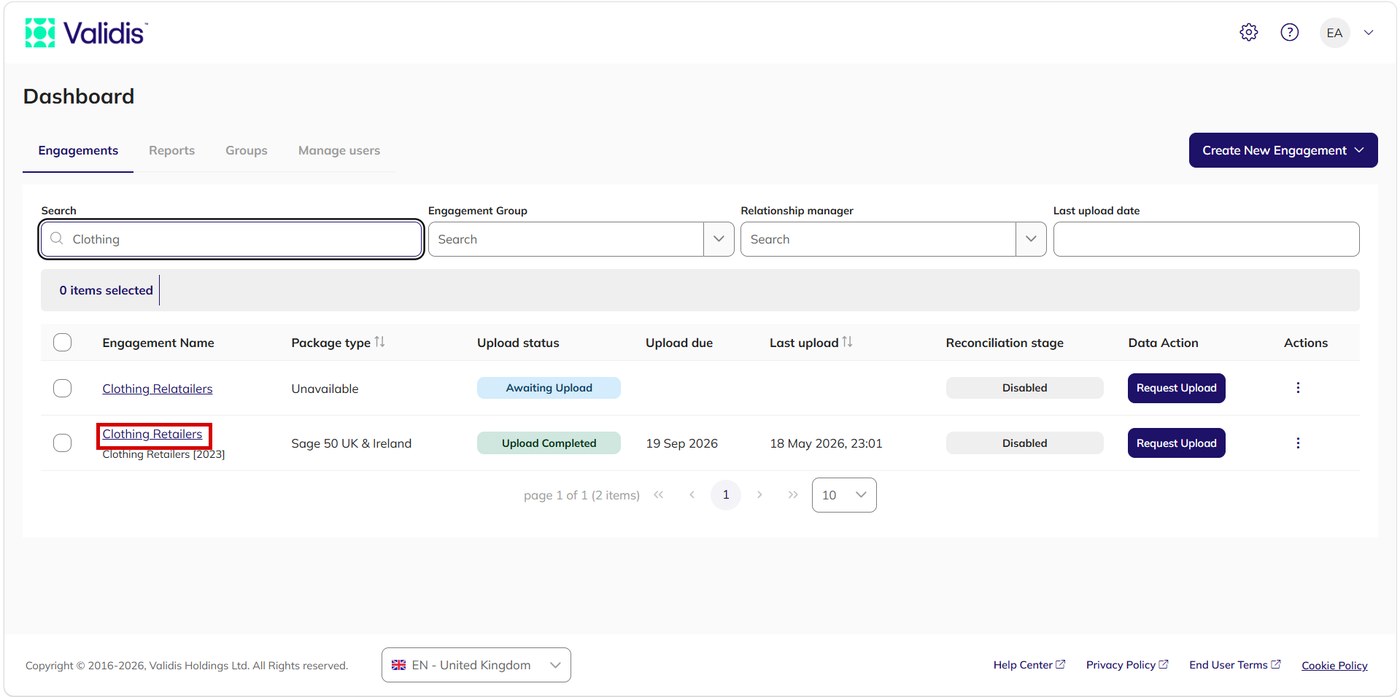Select all engagements with header checkbox

click(62, 342)
